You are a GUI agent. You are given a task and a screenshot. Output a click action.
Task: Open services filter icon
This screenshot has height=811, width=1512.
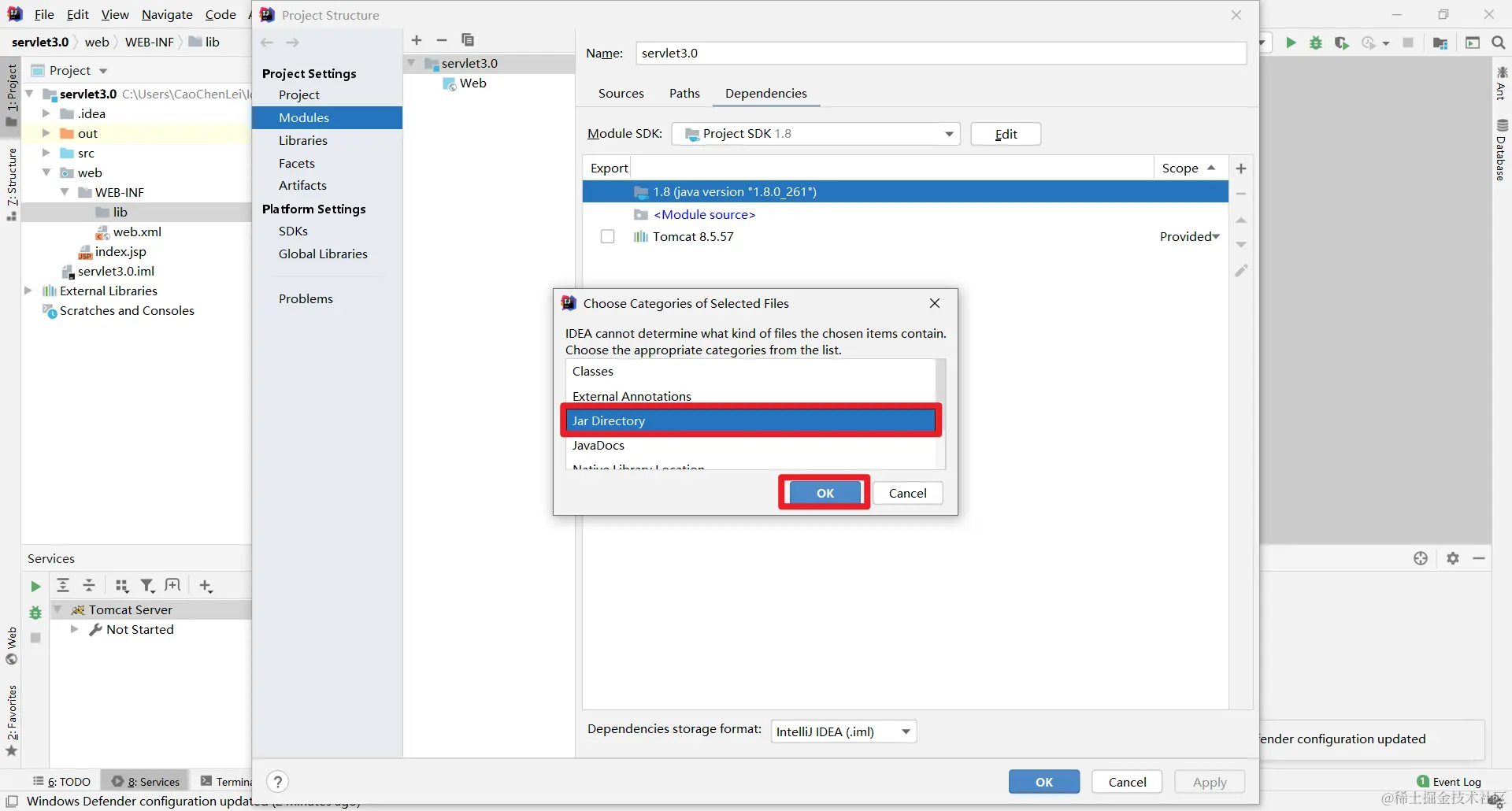click(147, 586)
